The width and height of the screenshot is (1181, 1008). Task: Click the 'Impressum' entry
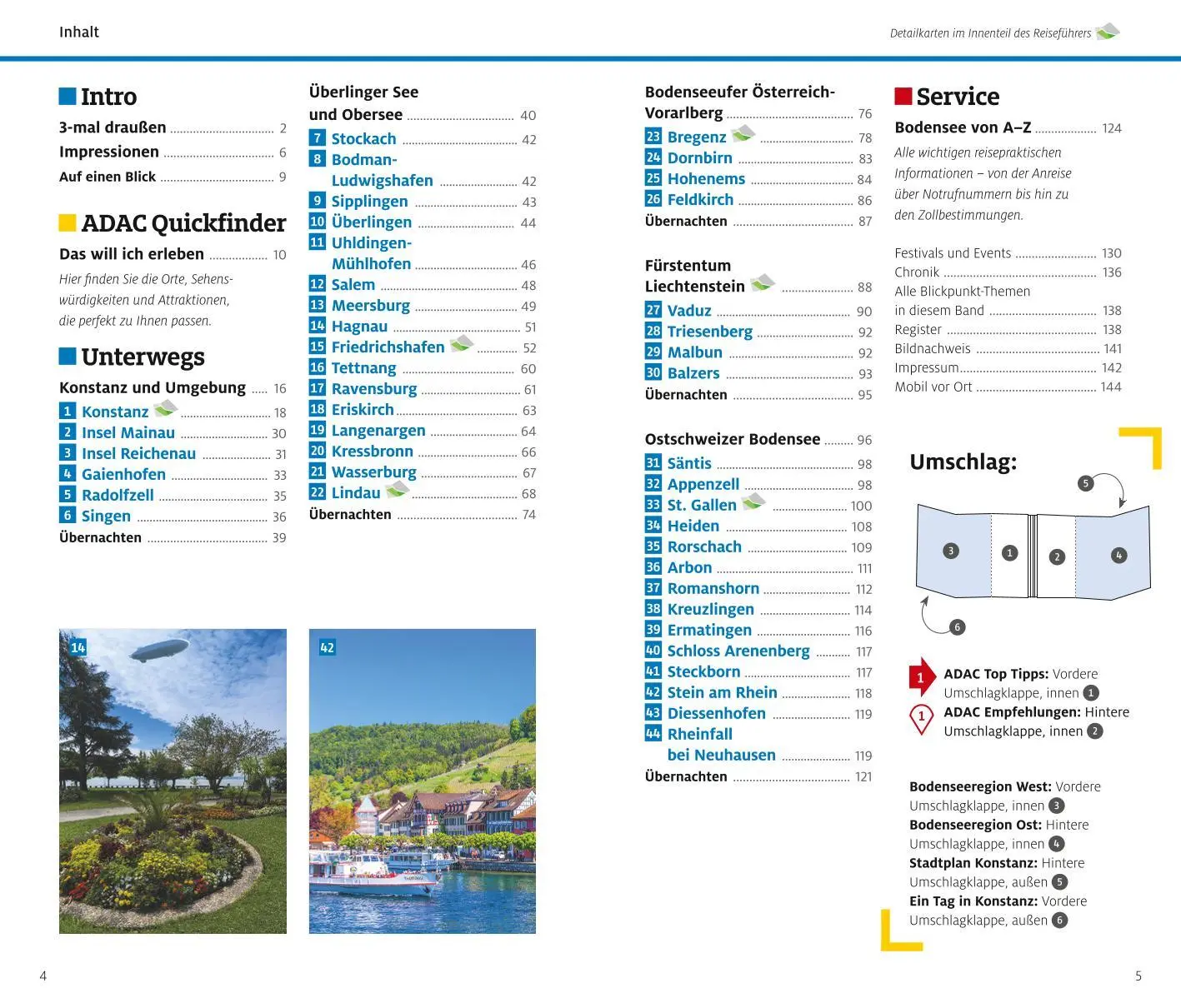(1008, 368)
